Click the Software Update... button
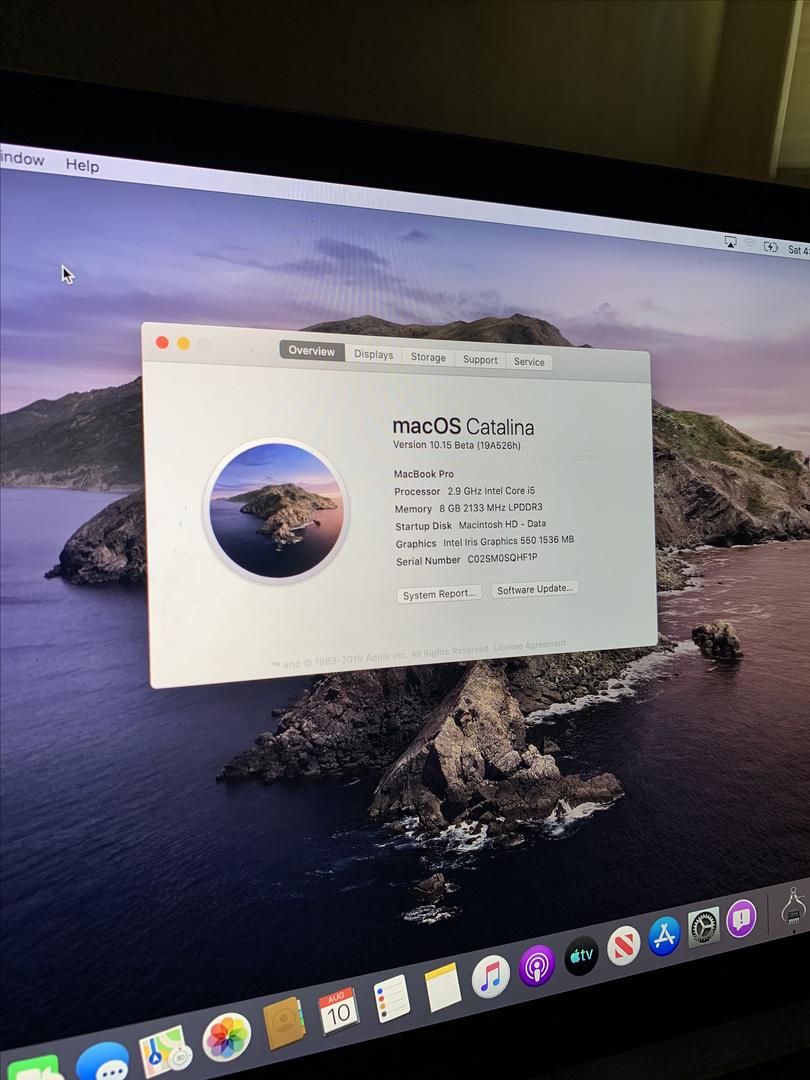 [x=534, y=589]
